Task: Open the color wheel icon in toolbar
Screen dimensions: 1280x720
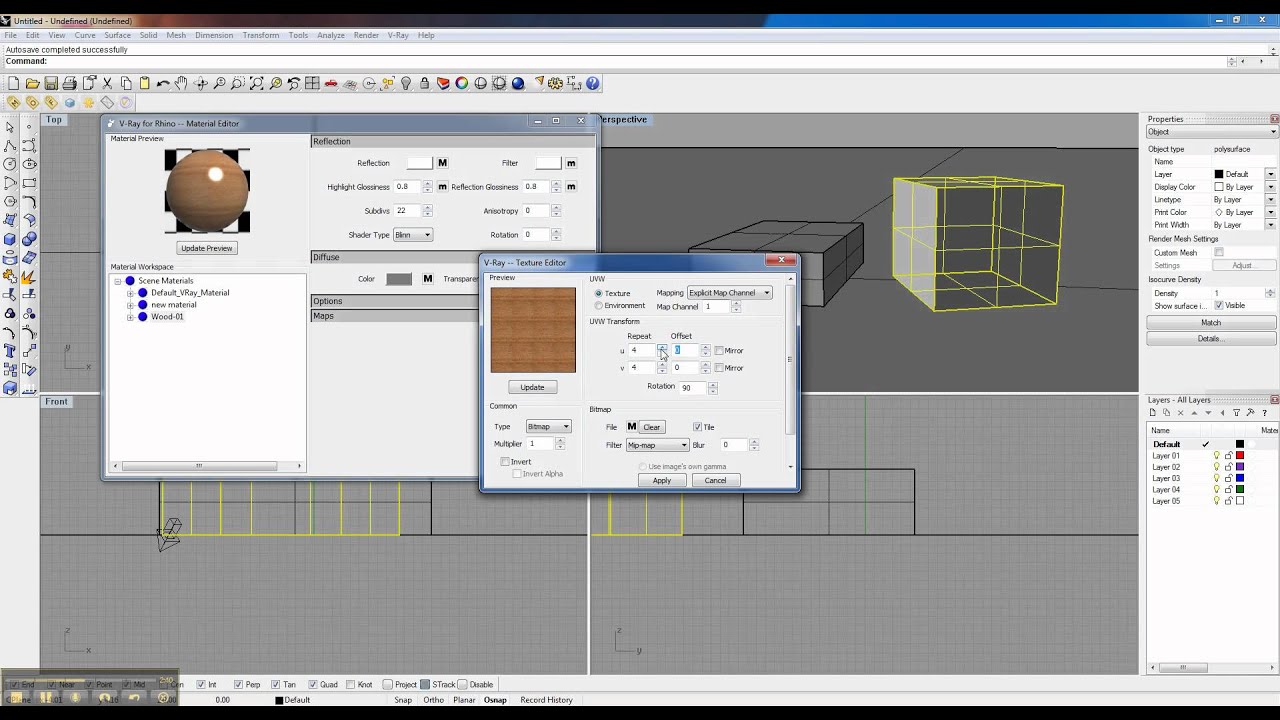Action: click(462, 84)
